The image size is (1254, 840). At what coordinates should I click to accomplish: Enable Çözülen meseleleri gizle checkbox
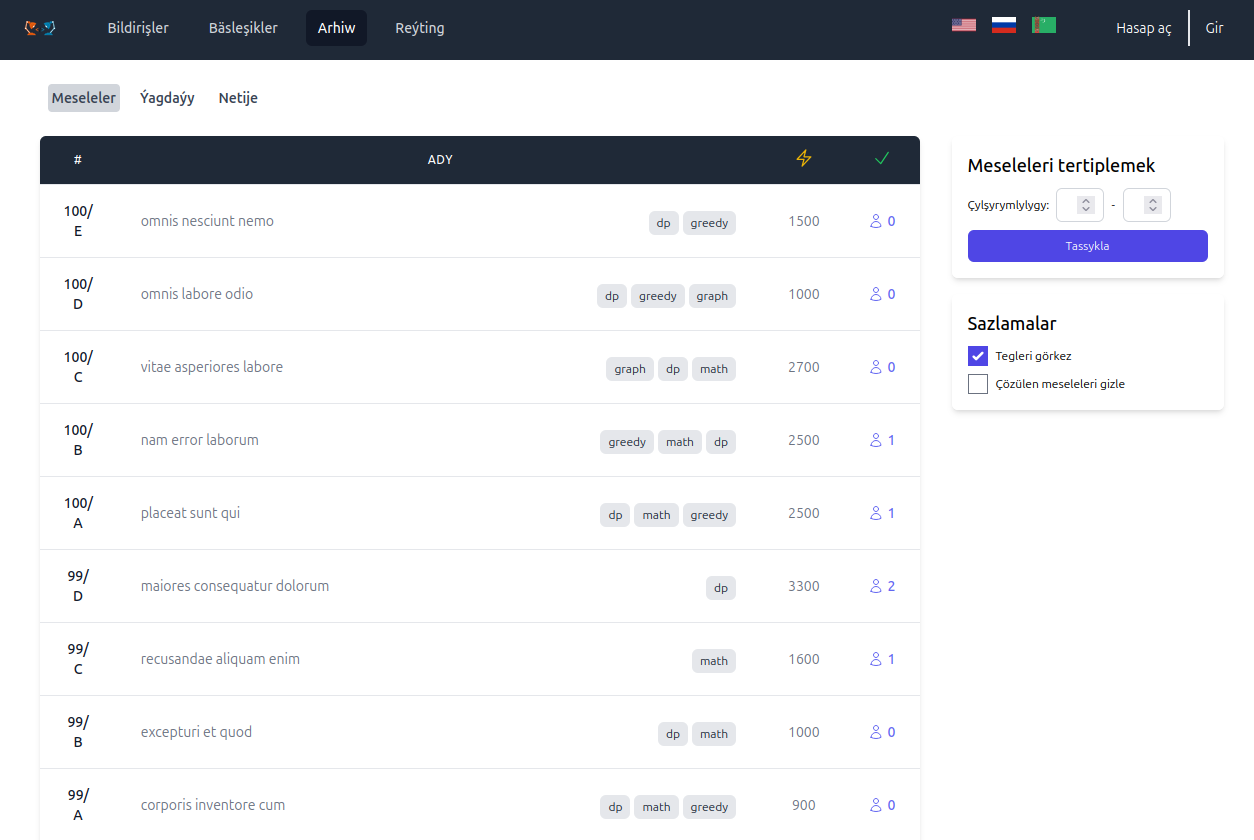tap(978, 384)
